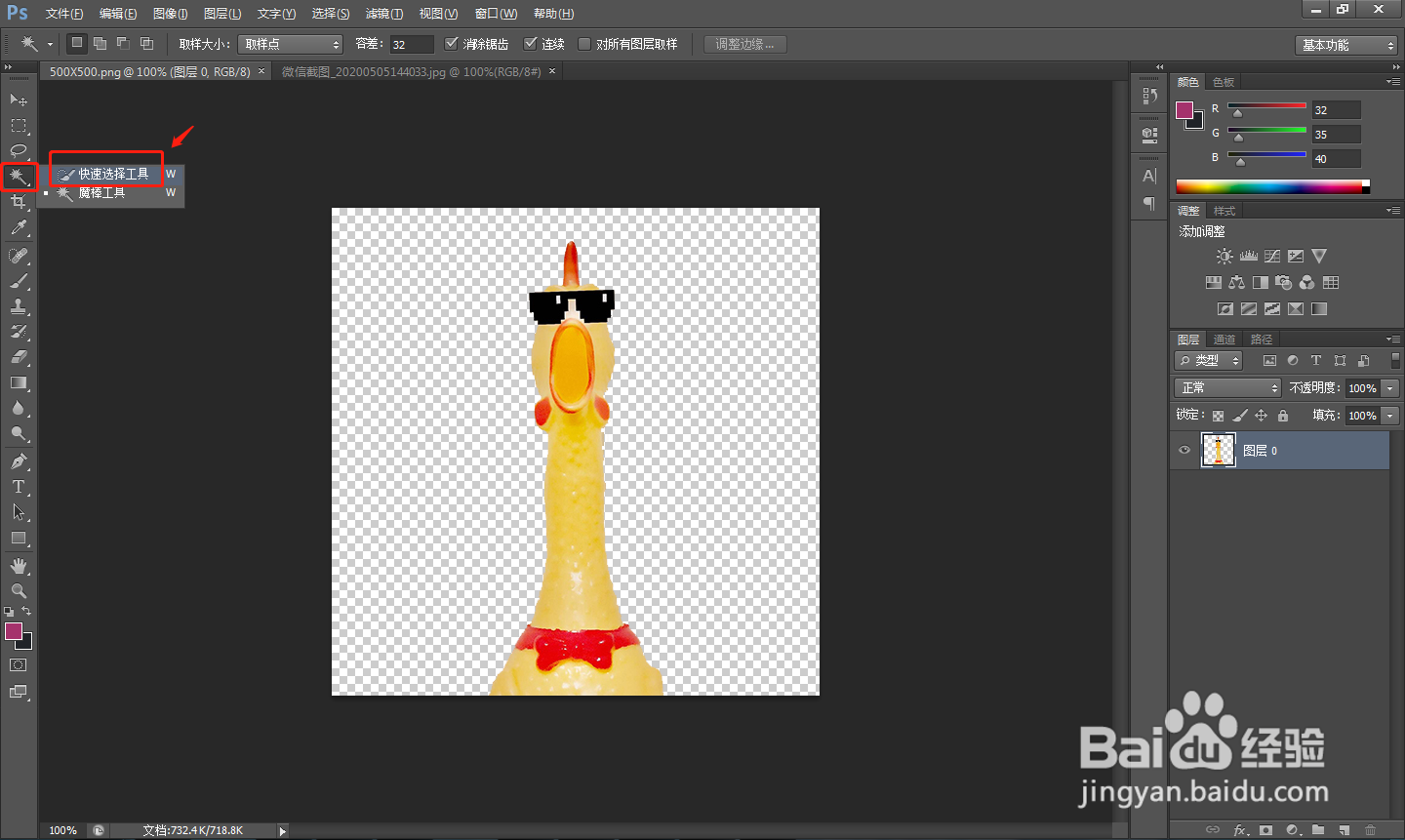Screen dimensions: 1405x840
Task: Open the 基本功能 workspace dropdown
Action: click(1346, 45)
